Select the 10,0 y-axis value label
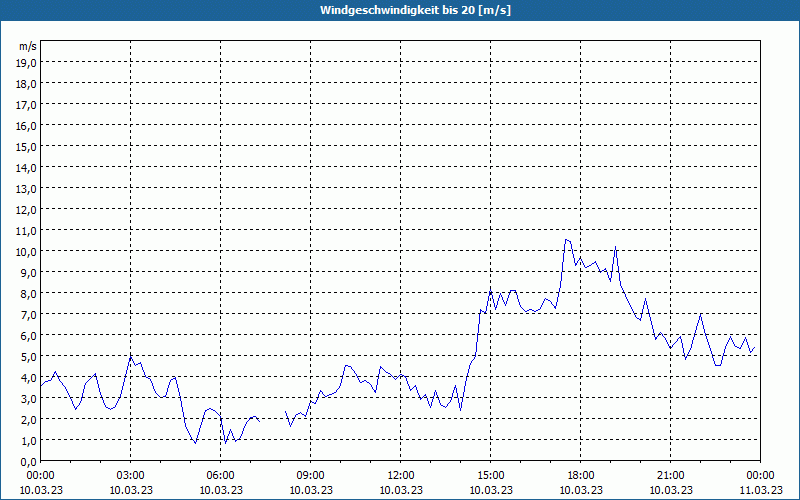Screen dimensions: 800x500 coord(26,251)
